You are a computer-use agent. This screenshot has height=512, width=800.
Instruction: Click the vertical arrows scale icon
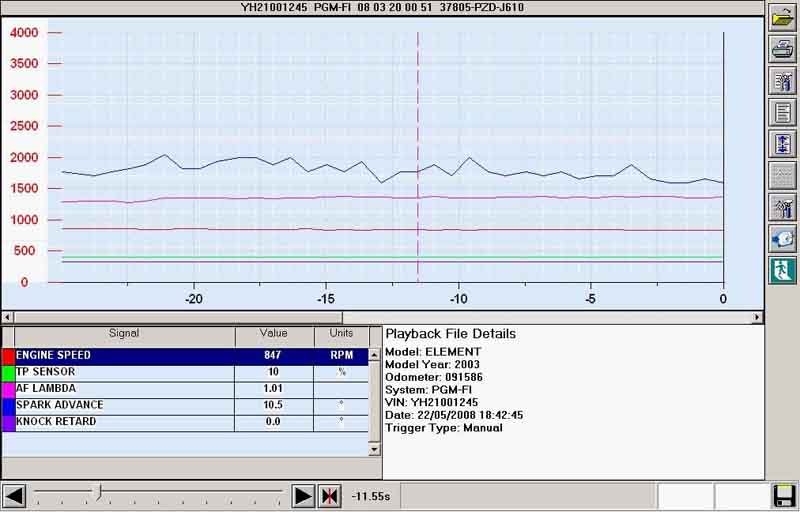782,144
